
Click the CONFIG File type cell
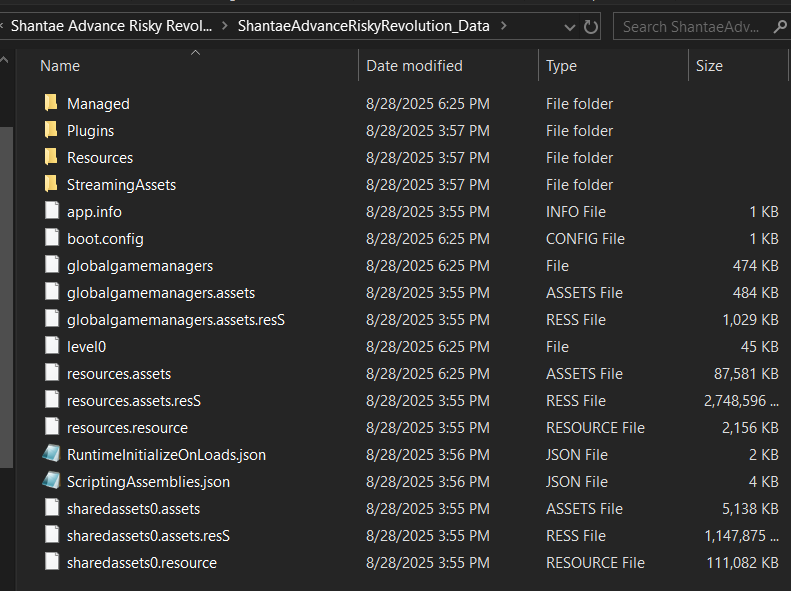click(x=585, y=239)
